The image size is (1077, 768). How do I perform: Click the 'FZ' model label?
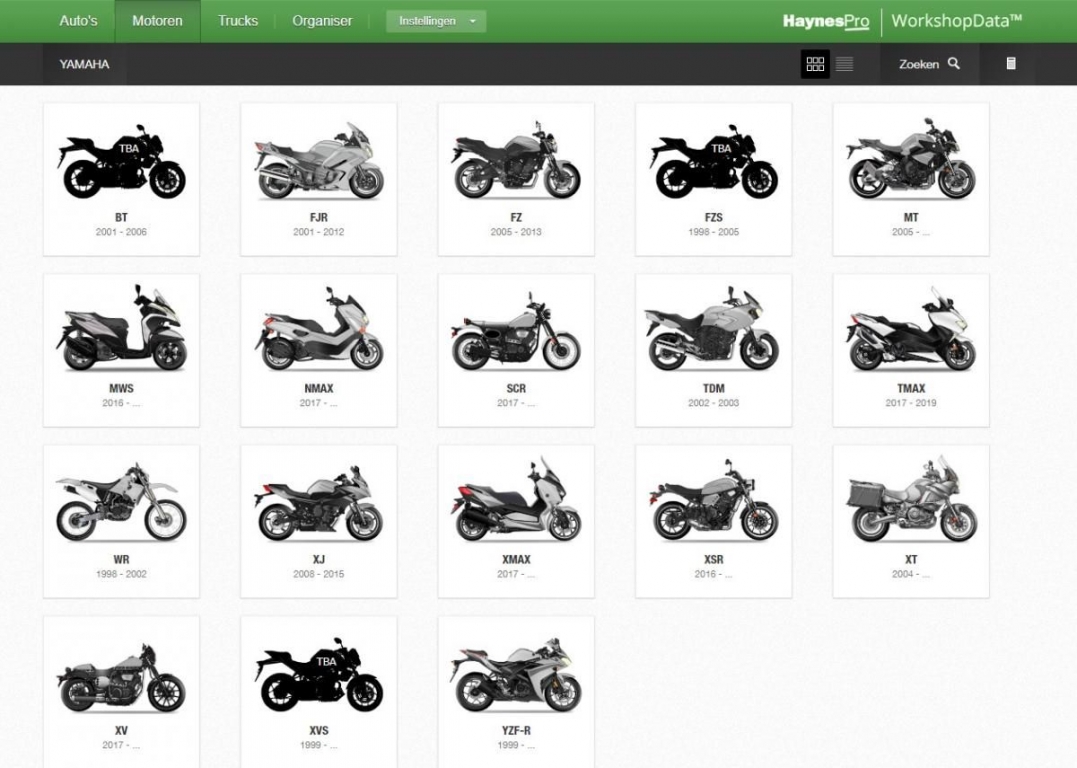coord(516,217)
